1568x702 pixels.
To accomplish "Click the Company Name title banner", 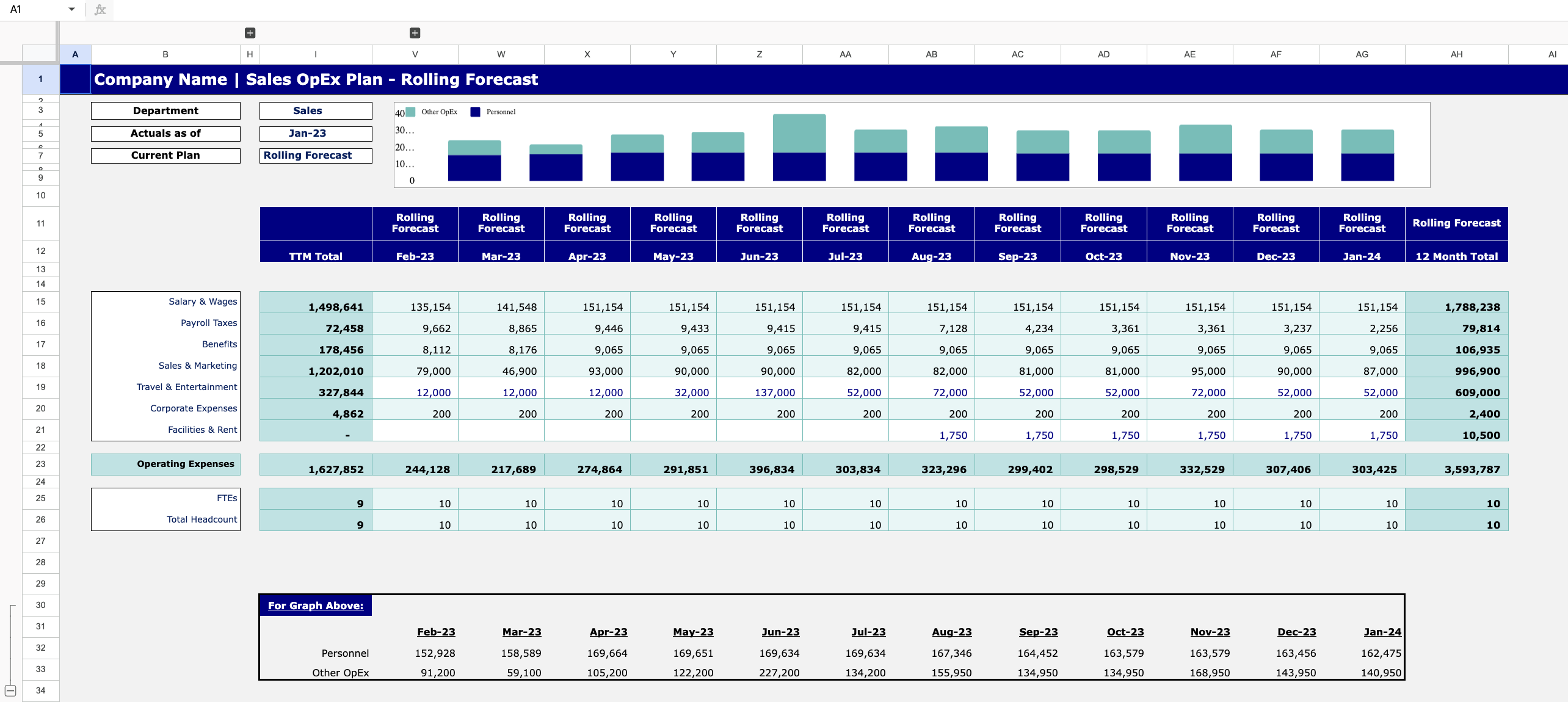I will [316, 79].
